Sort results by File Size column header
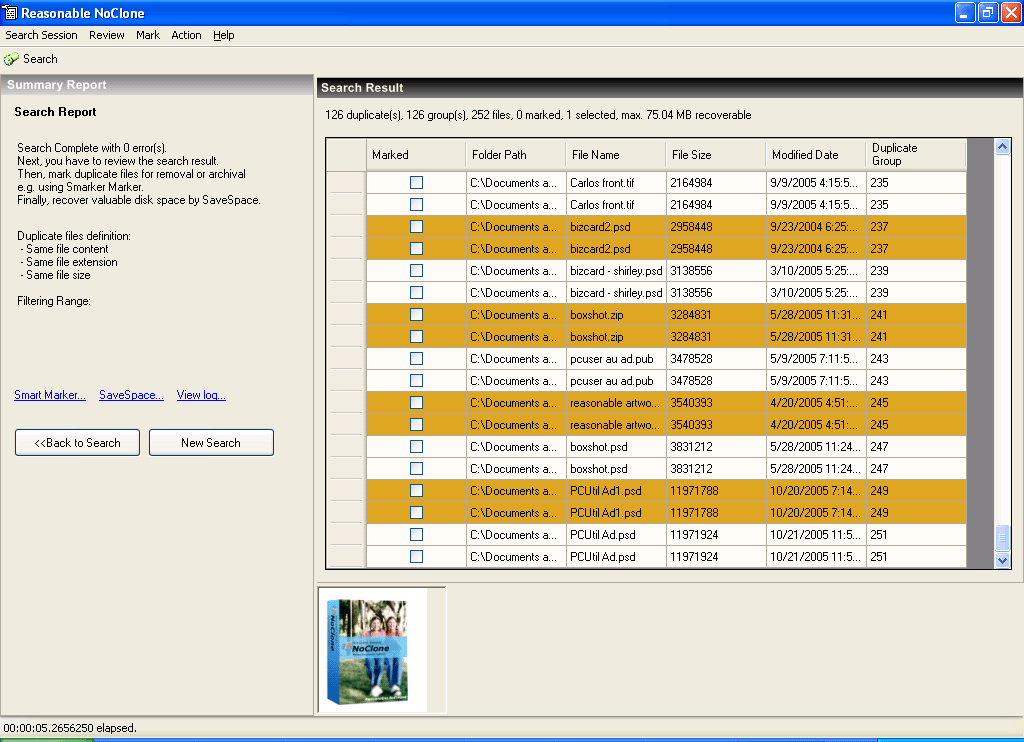1024x742 pixels. point(715,155)
